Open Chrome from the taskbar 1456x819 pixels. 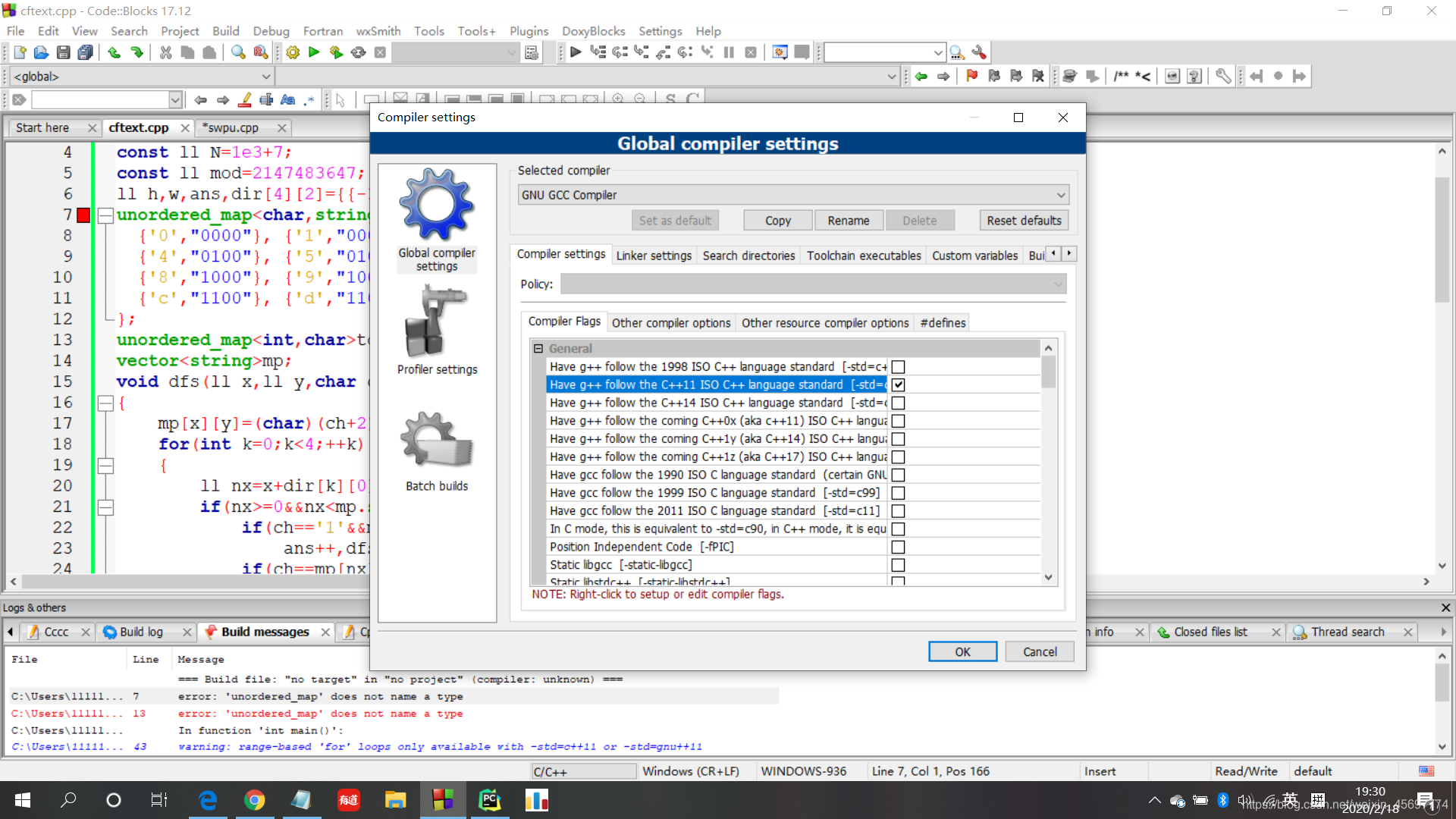pos(255,800)
